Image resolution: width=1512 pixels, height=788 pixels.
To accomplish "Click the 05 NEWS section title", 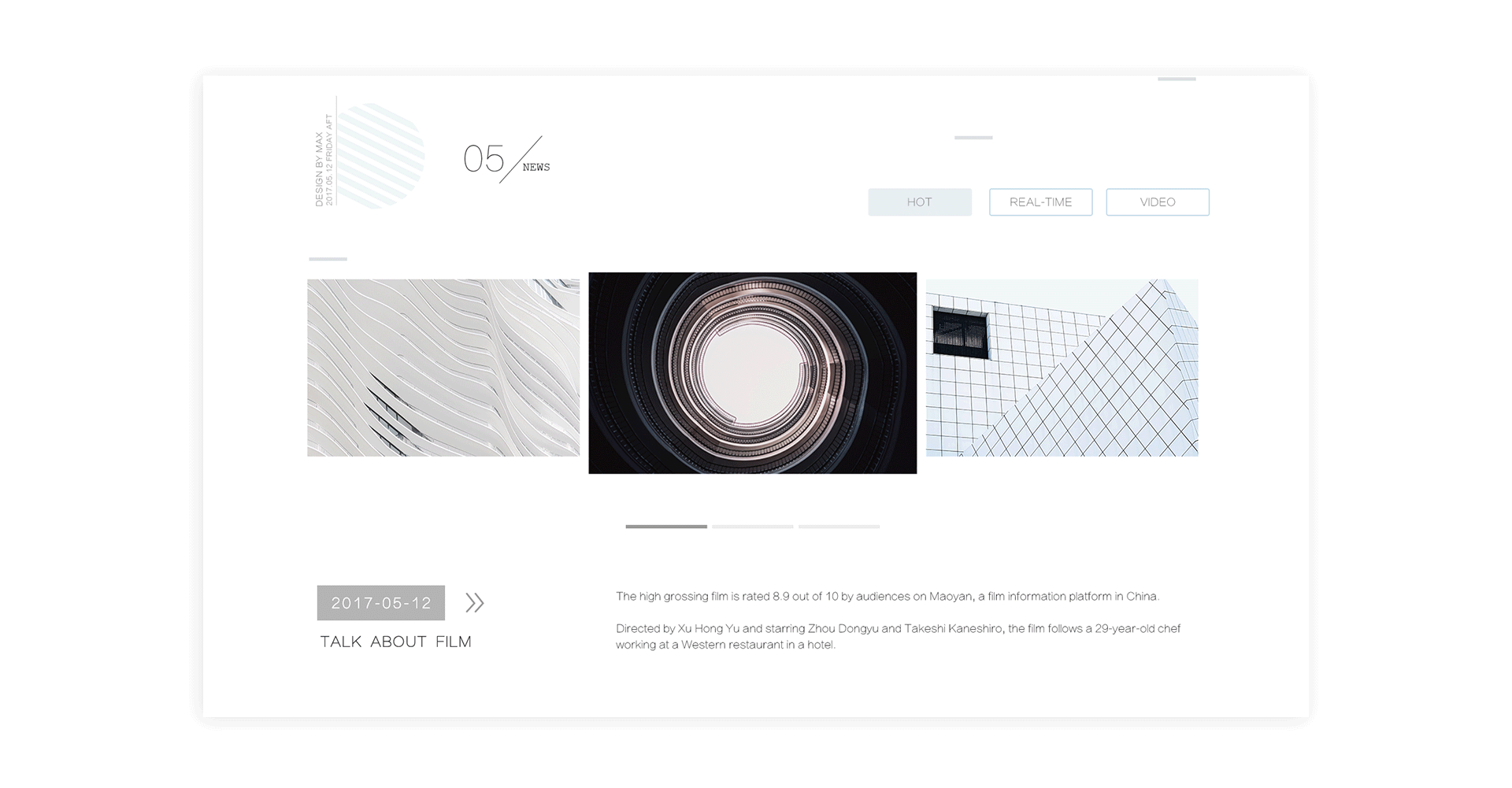I will (506, 160).
